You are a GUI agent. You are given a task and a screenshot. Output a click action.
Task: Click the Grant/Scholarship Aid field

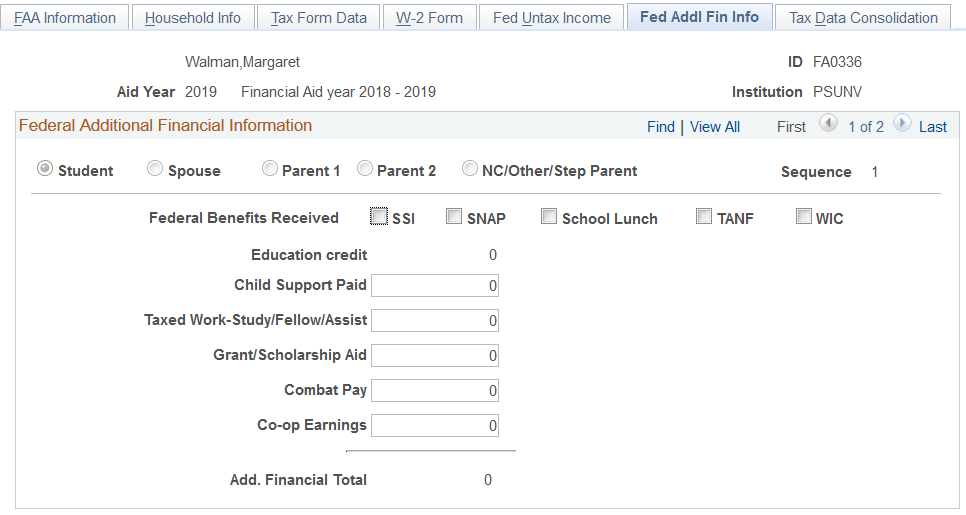pyautogui.click(x=435, y=356)
